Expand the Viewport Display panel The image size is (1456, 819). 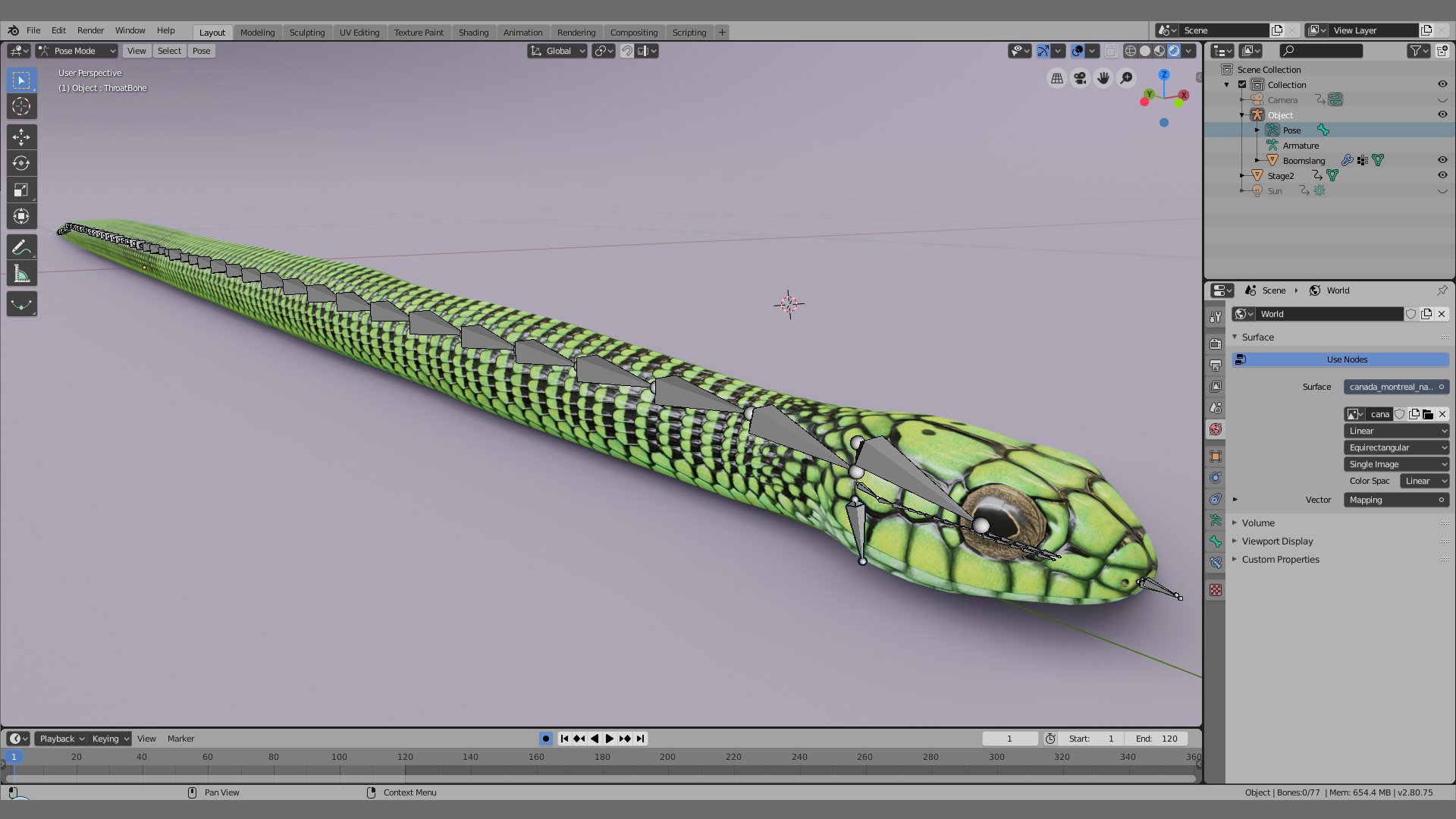1277,541
